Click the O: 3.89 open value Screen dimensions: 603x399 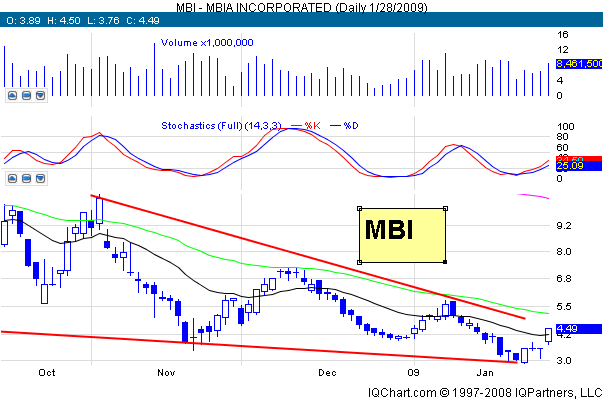pos(23,20)
